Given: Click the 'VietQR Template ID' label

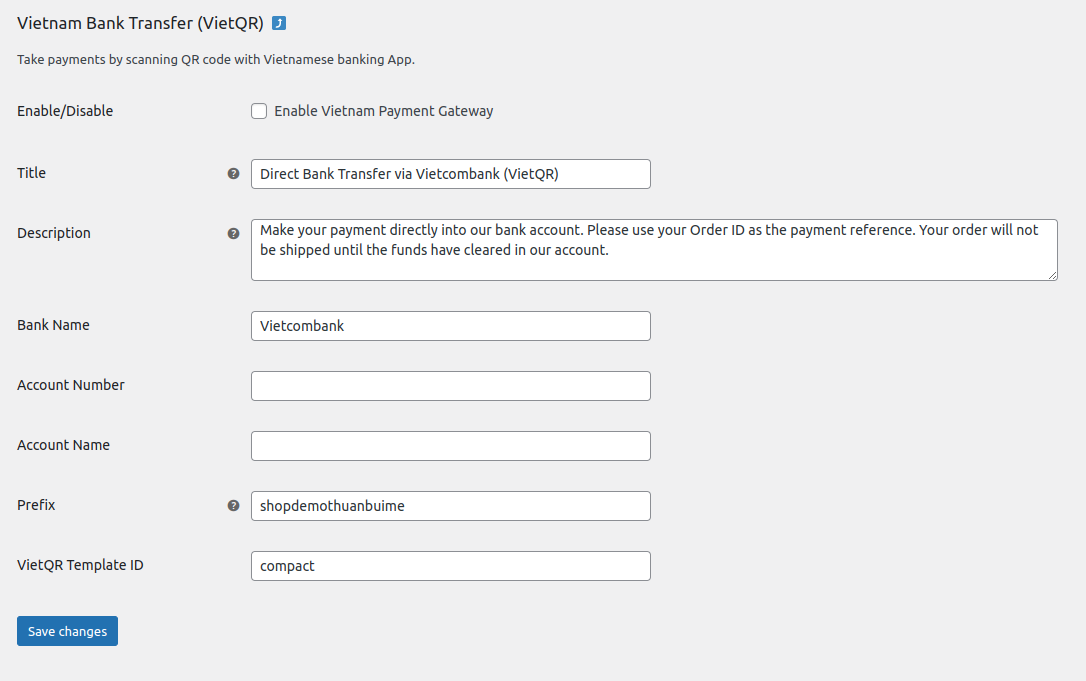Looking at the screenshot, I should pyautogui.click(x=80, y=565).
